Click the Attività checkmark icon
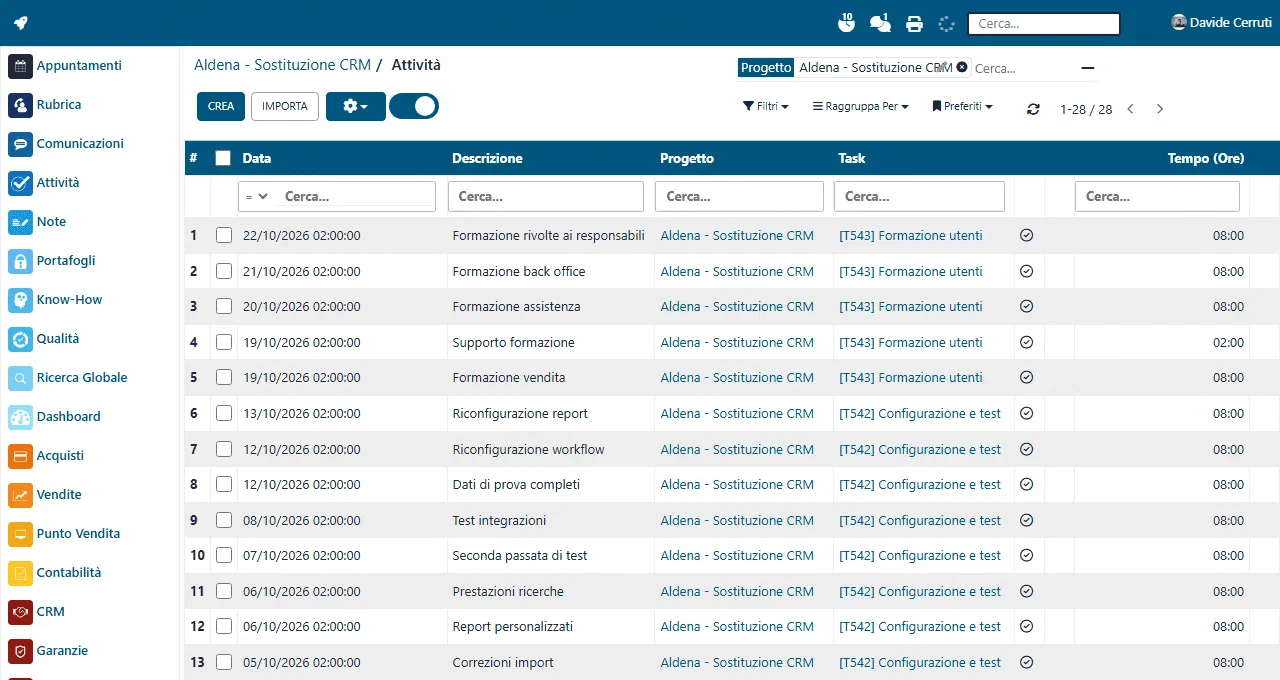Image resolution: width=1280 pixels, height=680 pixels. (x=21, y=183)
